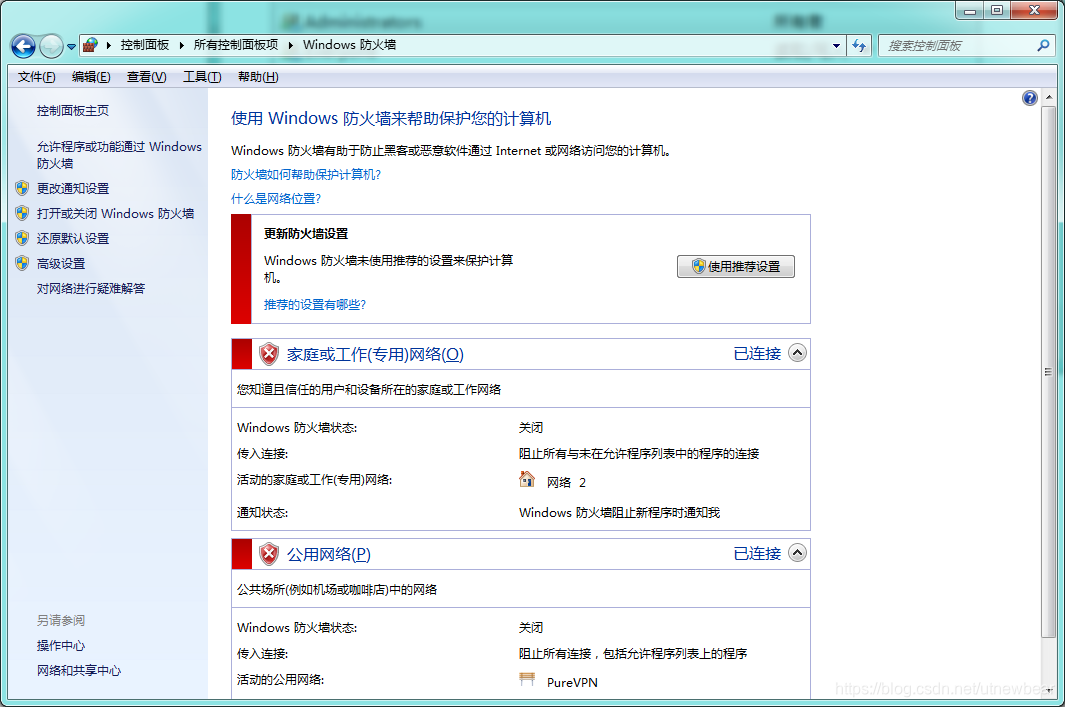Open 打开或关闭 Windows 防火墙
This screenshot has width=1065, height=707.
pyautogui.click(x=115, y=214)
